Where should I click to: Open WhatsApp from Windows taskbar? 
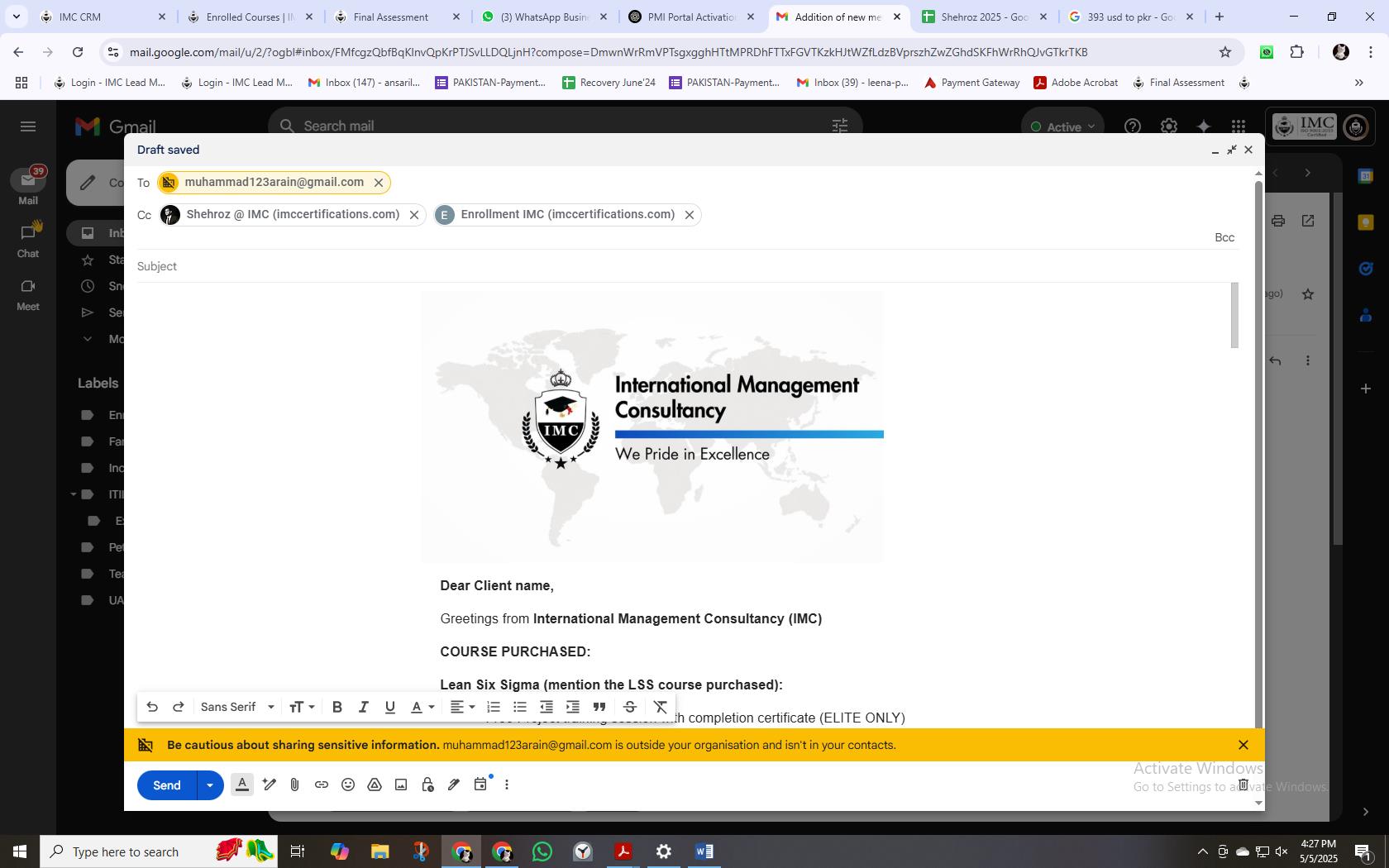(x=542, y=851)
